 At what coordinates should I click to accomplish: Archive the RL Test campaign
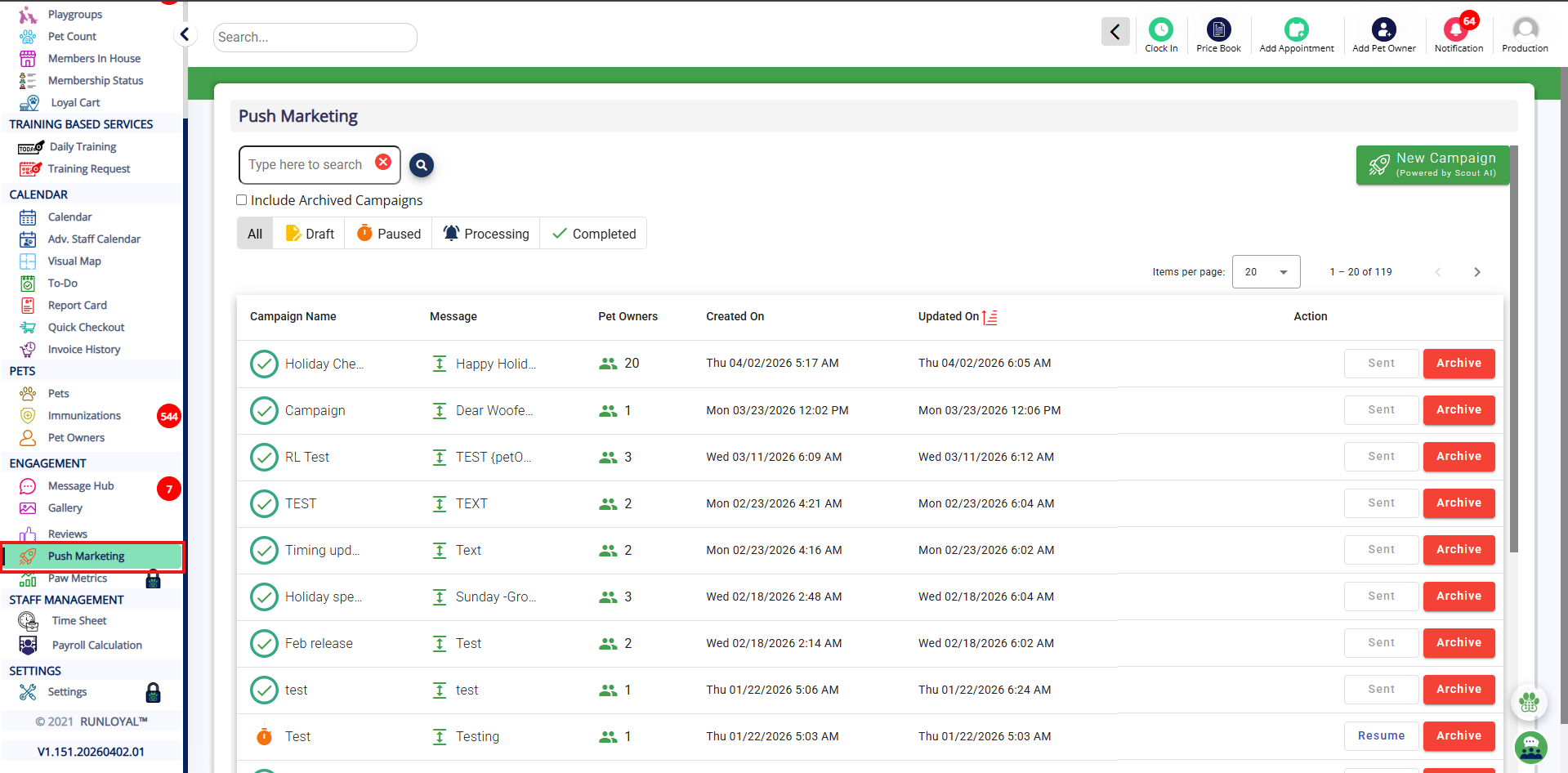click(x=1459, y=457)
